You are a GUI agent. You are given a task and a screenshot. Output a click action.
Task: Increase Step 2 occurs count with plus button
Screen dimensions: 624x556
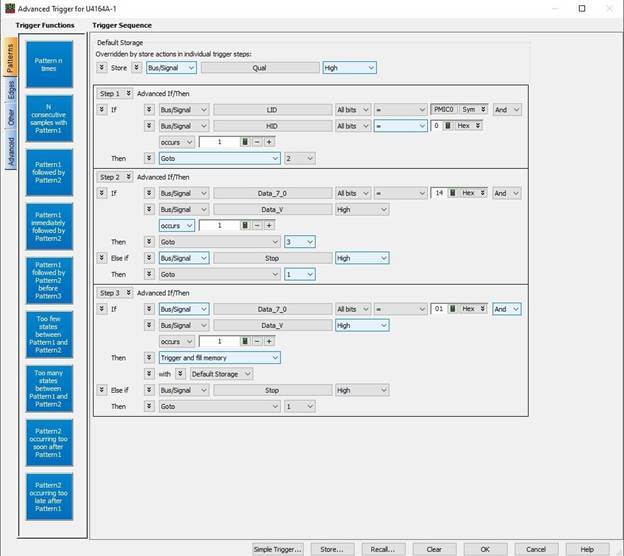coord(269,225)
